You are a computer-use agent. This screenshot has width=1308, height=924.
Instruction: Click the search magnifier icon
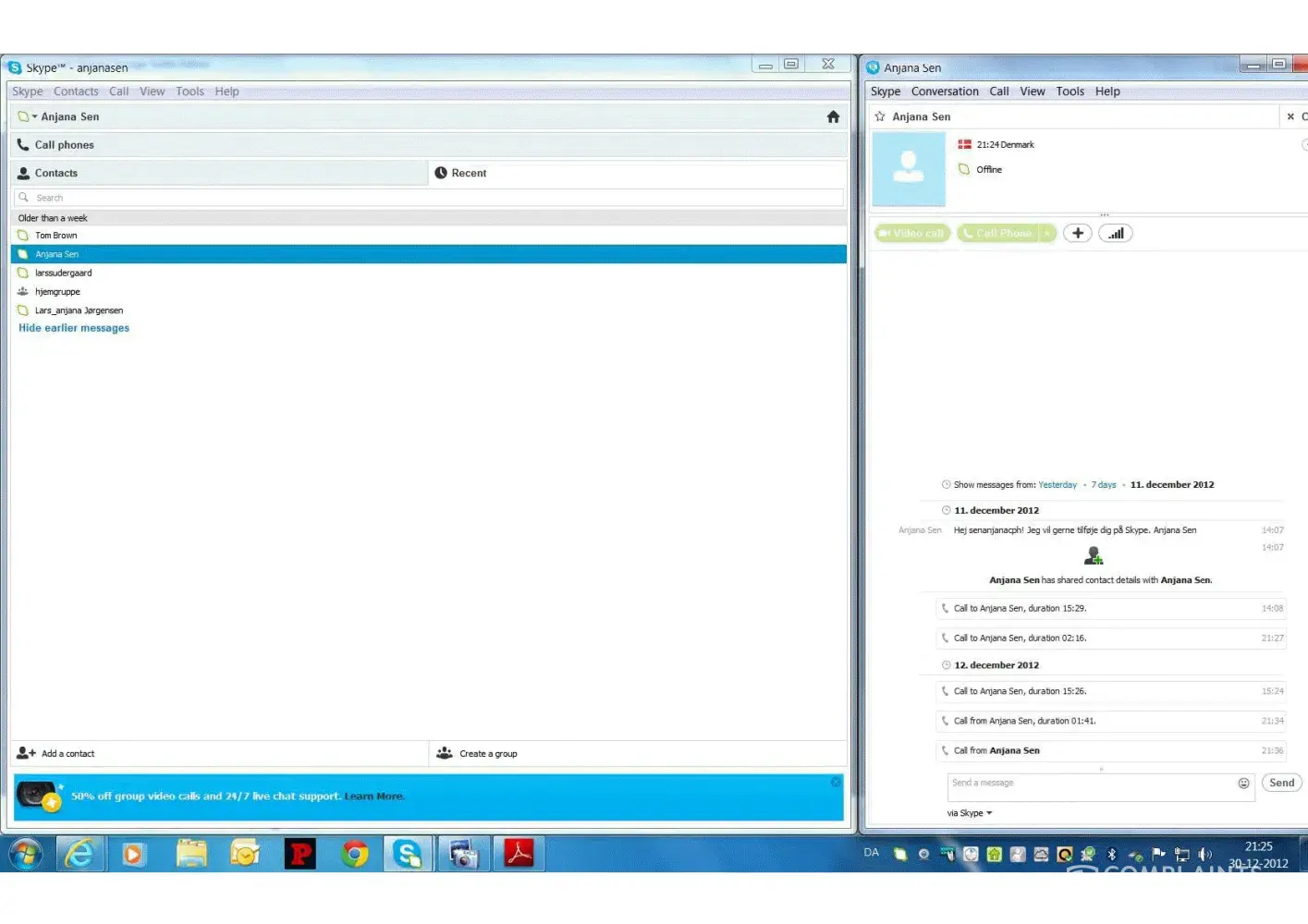24,198
